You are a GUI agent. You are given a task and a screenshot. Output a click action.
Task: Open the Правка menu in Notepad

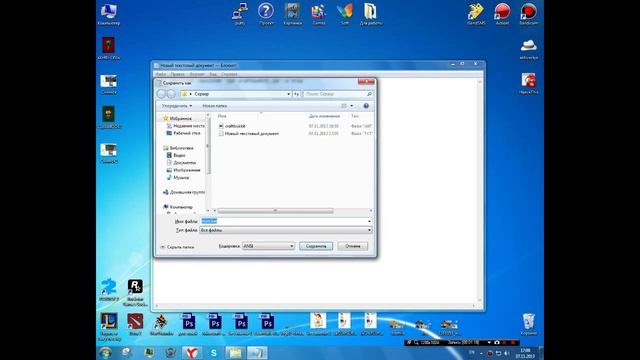(x=178, y=74)
